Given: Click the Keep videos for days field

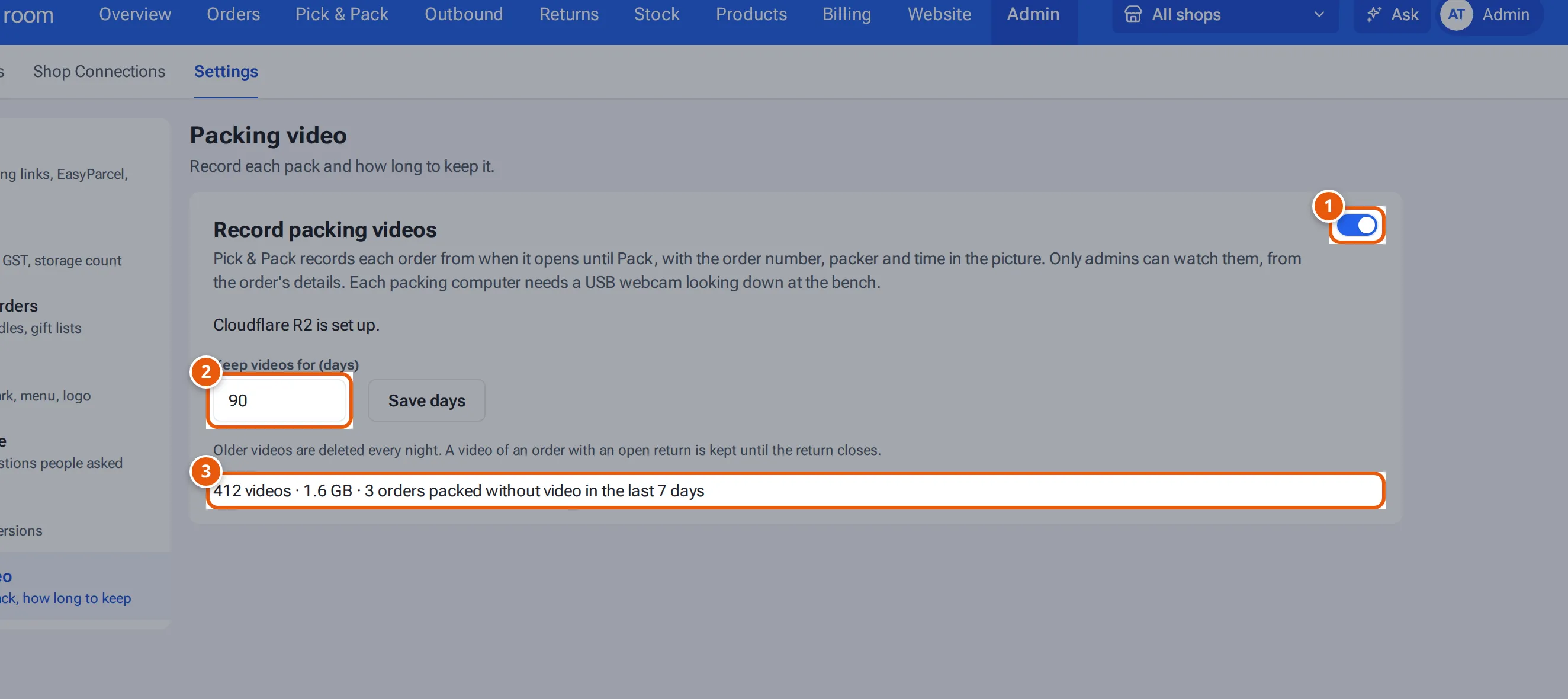Looking at the screenshot, I should 280,400.
